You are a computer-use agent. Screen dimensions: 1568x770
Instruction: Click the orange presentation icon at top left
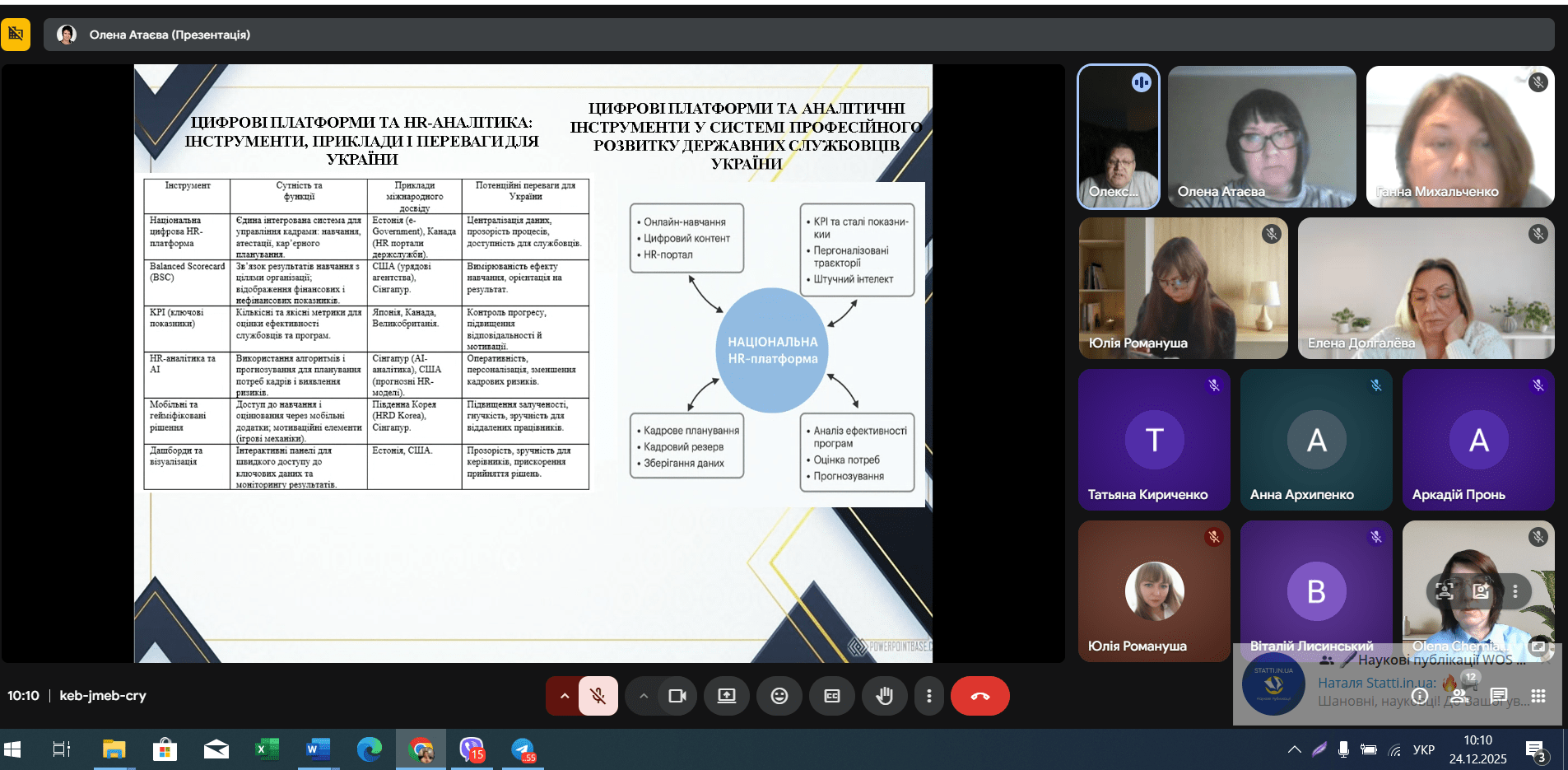coord(16,35)
